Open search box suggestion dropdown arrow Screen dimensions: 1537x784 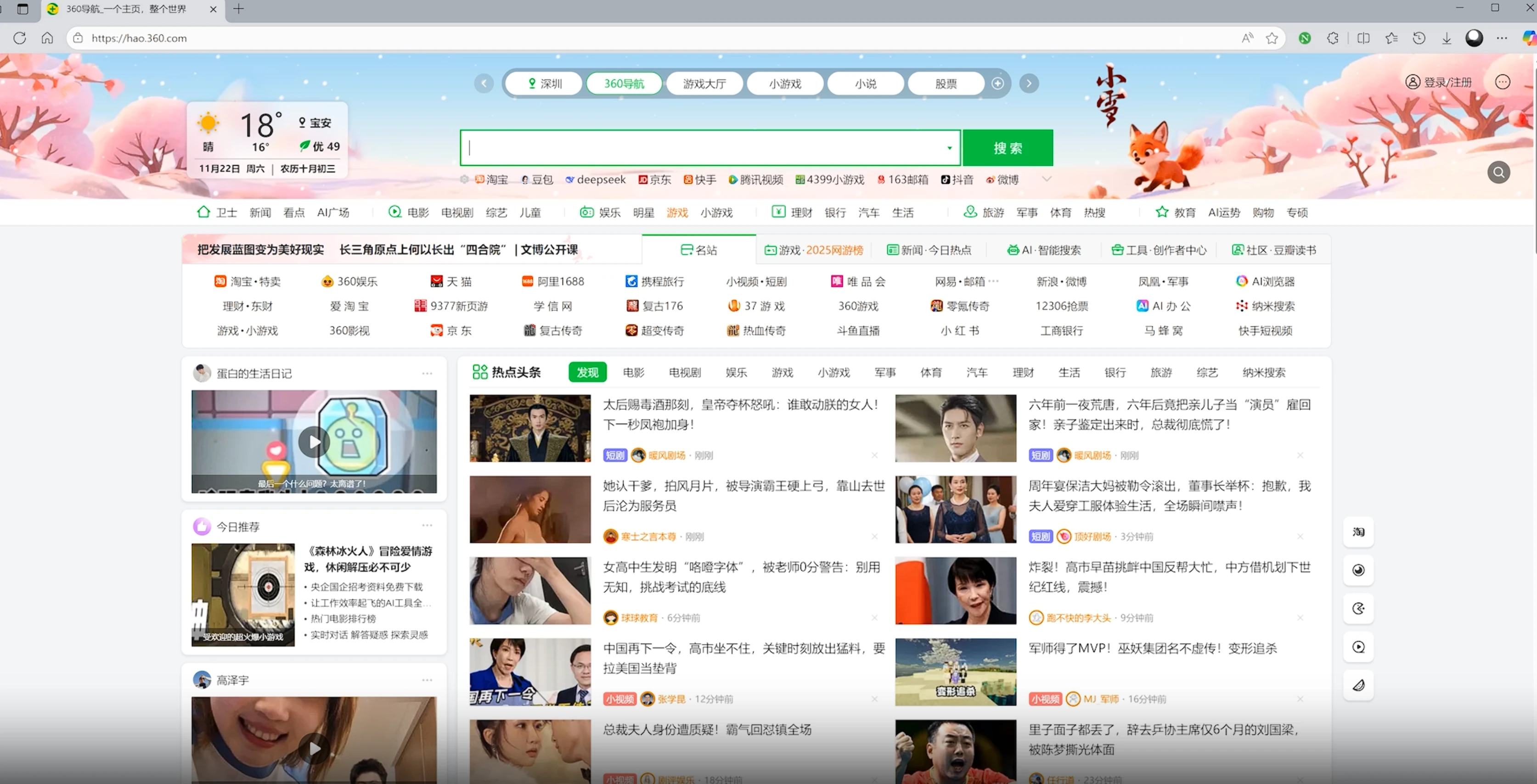[x=949, y=148]
